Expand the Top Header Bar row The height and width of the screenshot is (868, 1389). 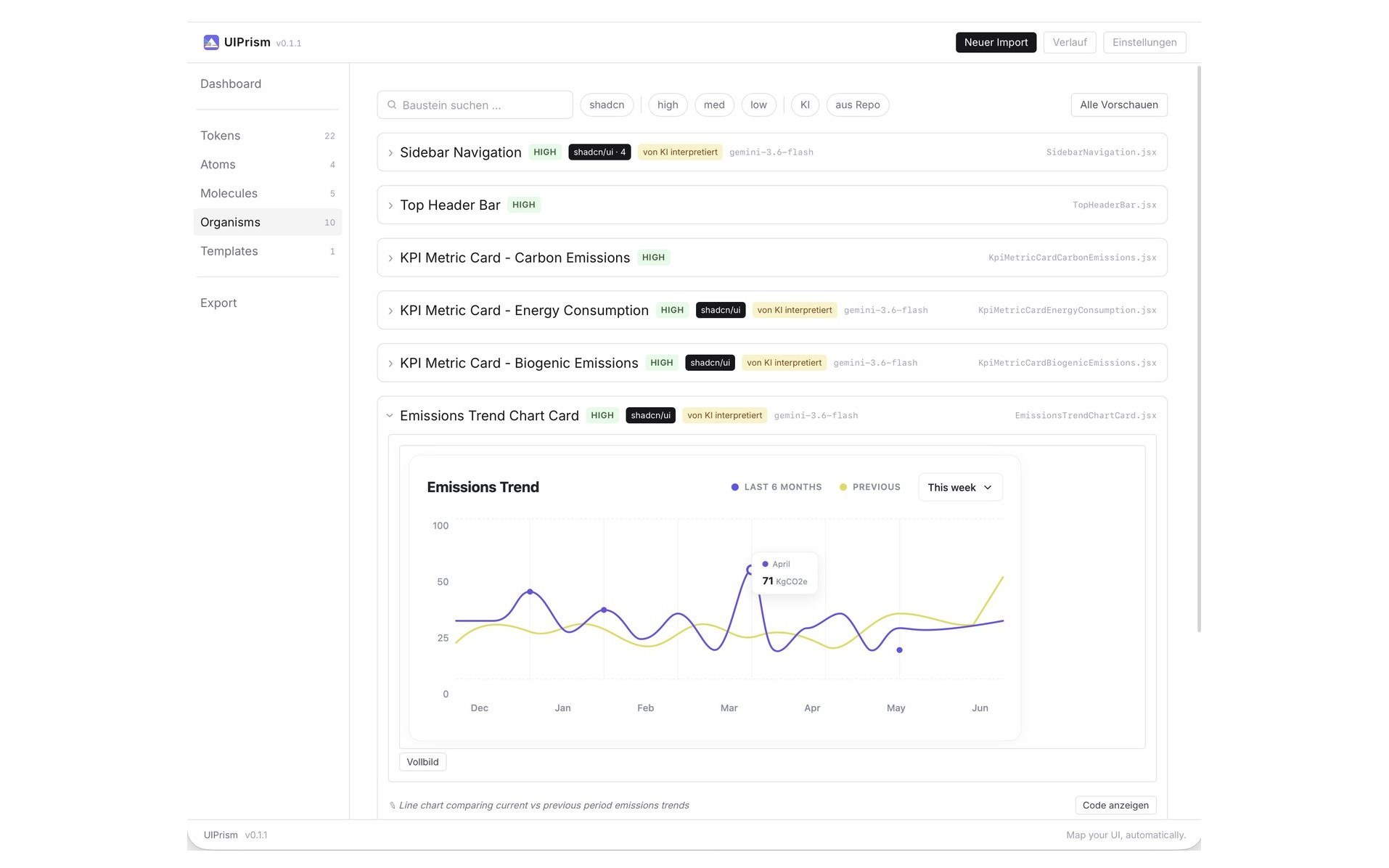390,205
